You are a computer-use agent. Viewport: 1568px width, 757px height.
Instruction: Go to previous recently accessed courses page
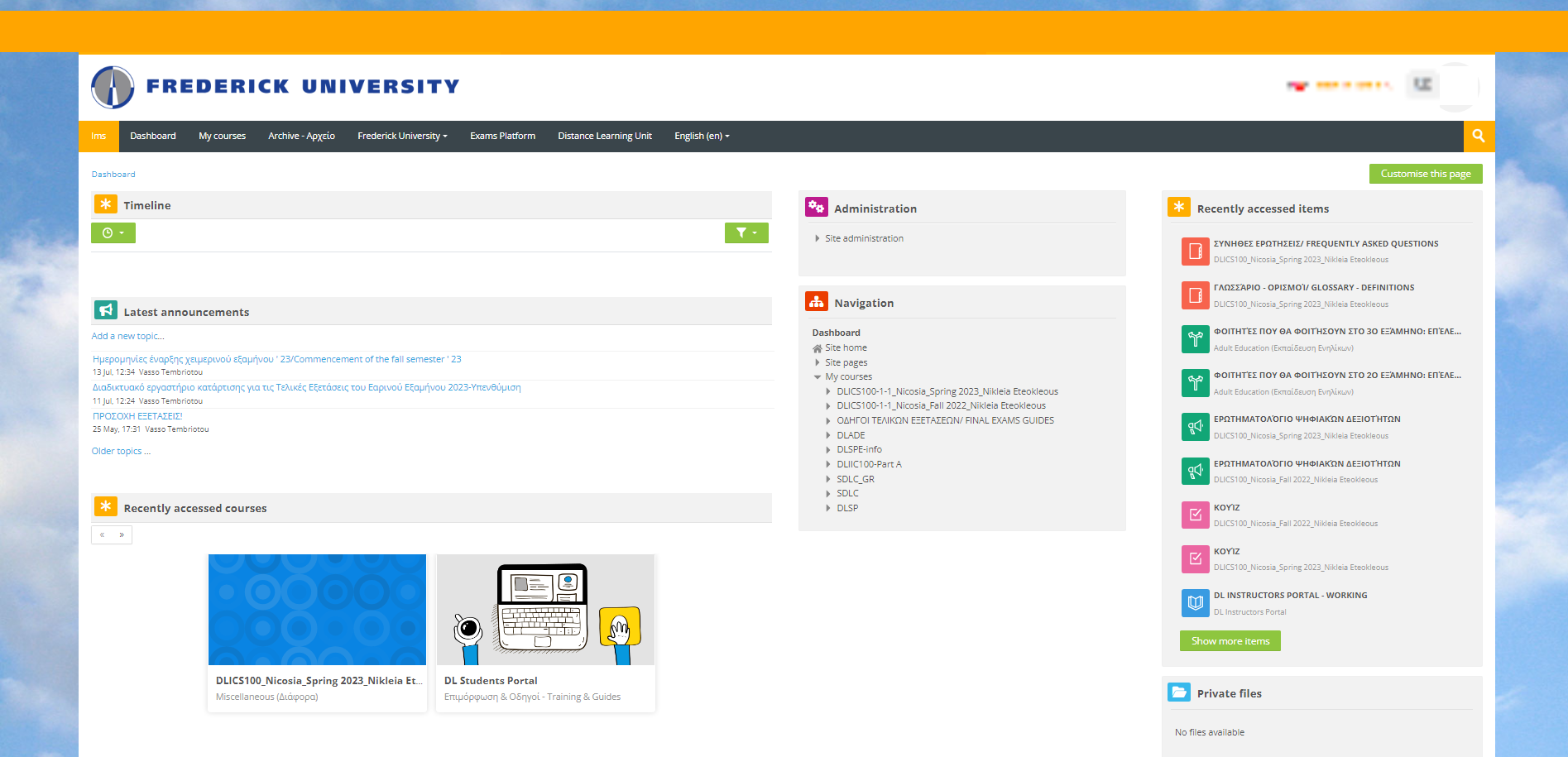[102, 534]
